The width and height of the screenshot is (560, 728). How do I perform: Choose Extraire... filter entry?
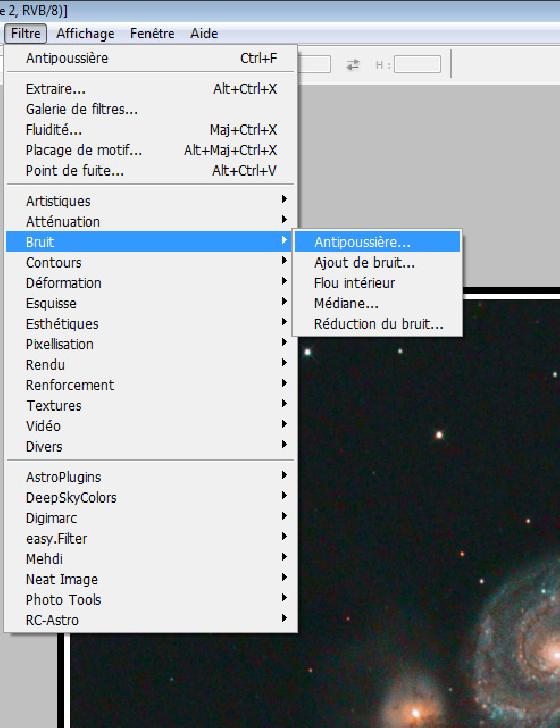click(151, 89)
